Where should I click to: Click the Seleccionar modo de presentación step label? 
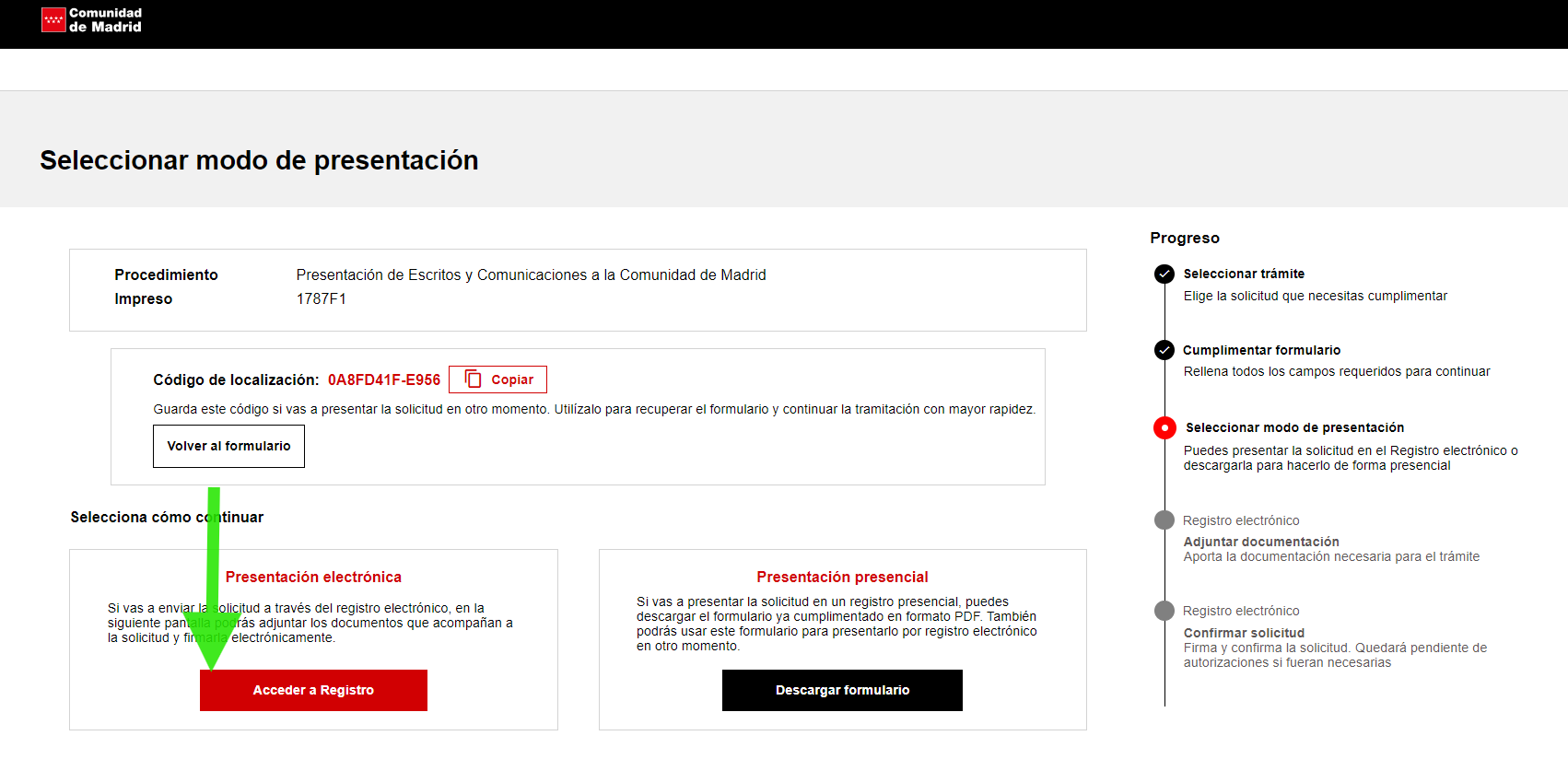tap(1294, 427)
